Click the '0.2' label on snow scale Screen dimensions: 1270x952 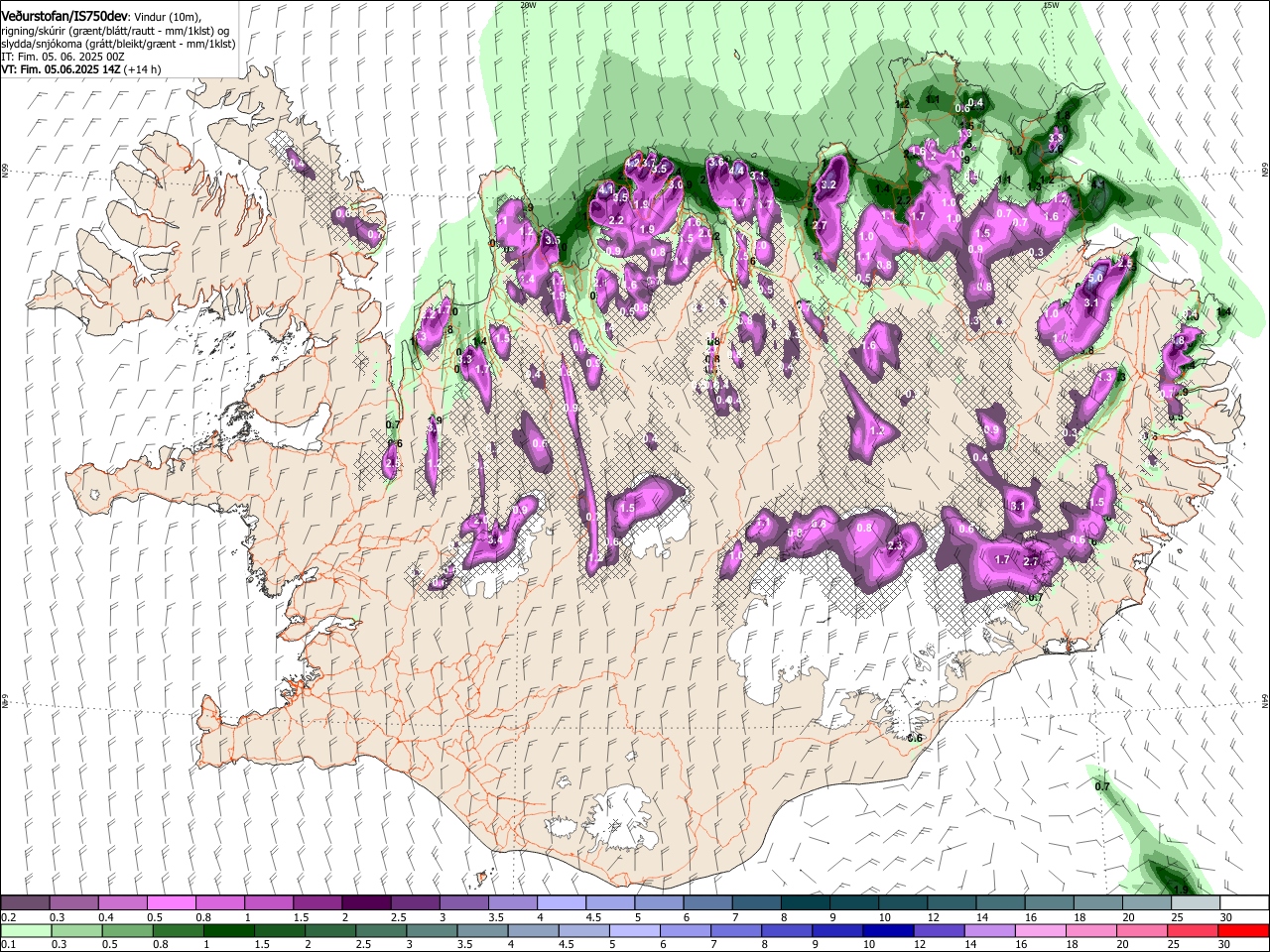[8, 917]
